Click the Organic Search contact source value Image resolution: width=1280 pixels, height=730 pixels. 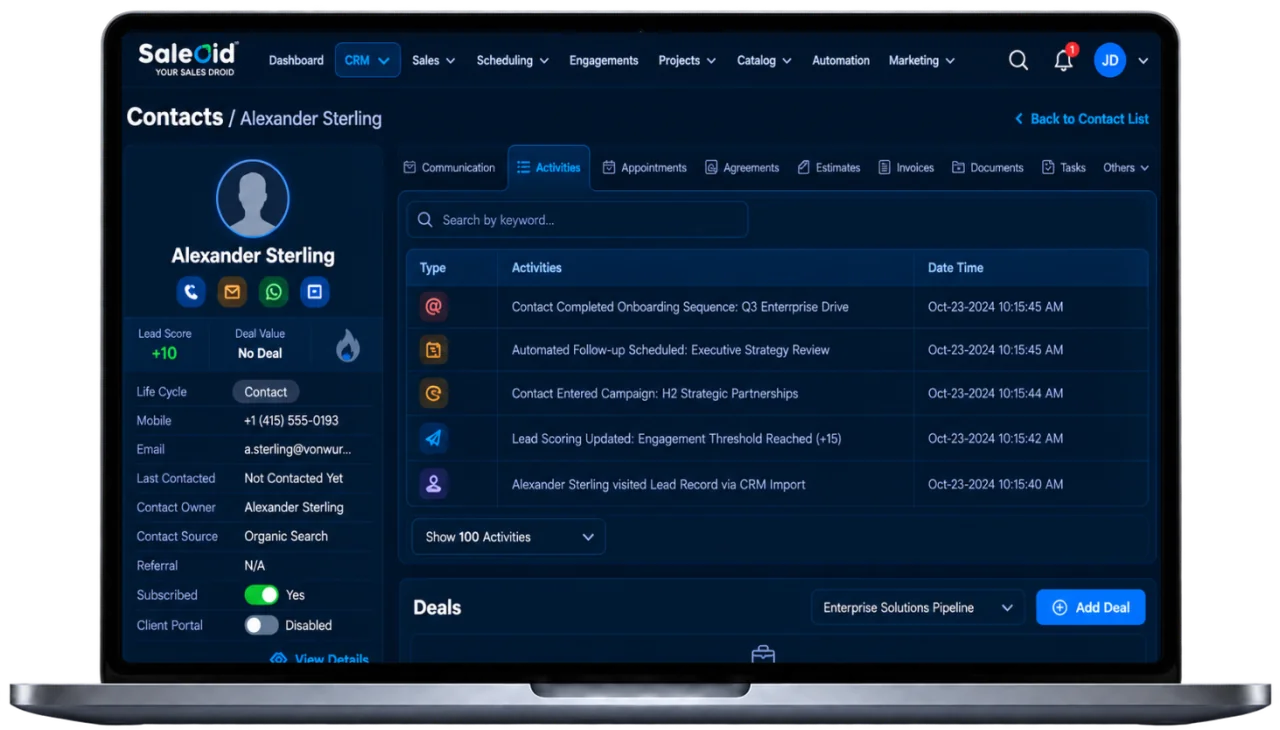pos(286,536)
